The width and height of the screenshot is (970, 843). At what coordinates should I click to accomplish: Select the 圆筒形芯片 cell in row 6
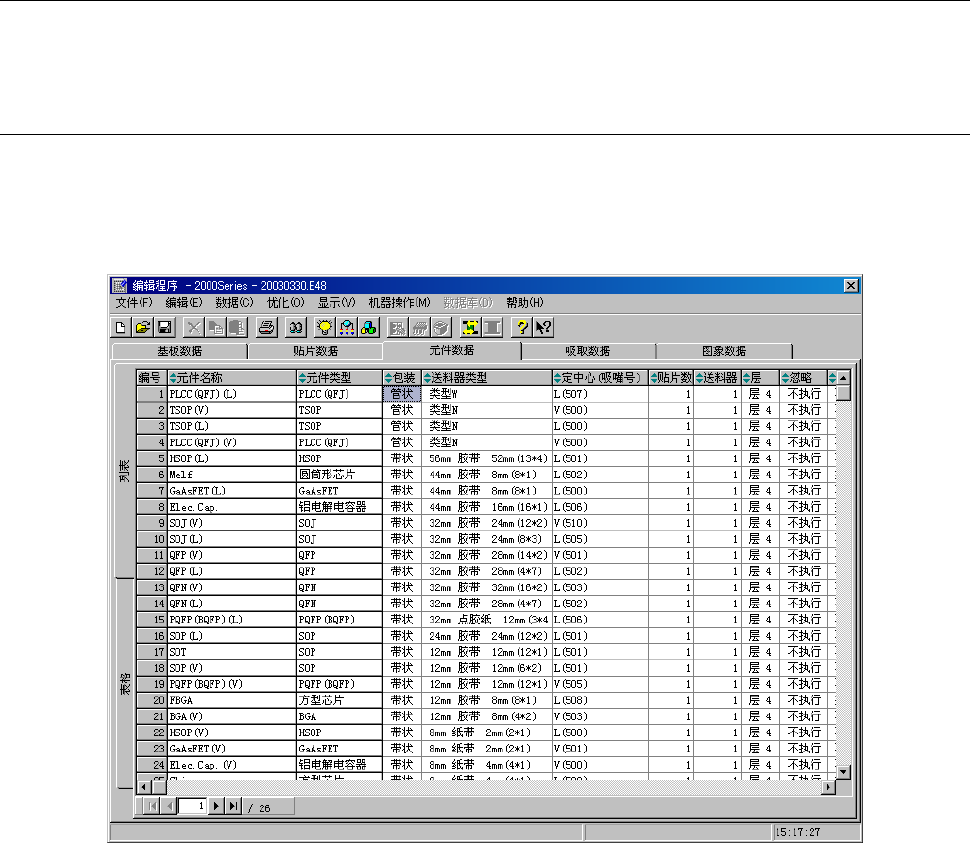point(340,474)
